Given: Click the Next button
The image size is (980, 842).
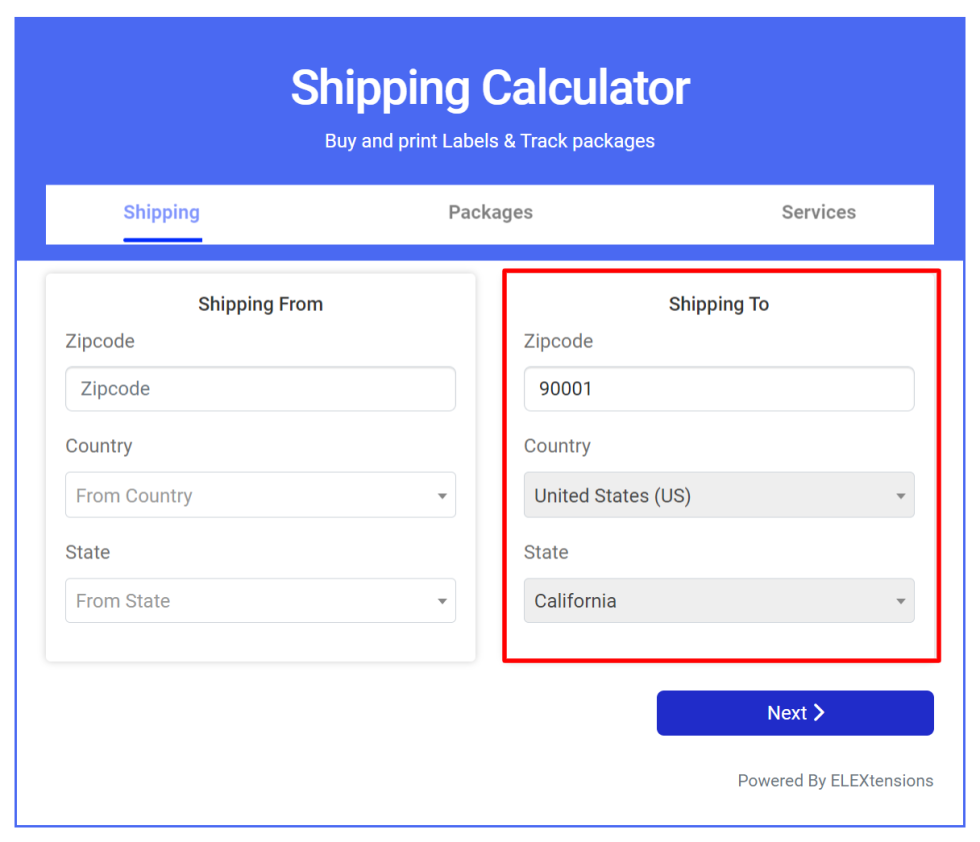Looking at the screenshot, I should (795, 713).
